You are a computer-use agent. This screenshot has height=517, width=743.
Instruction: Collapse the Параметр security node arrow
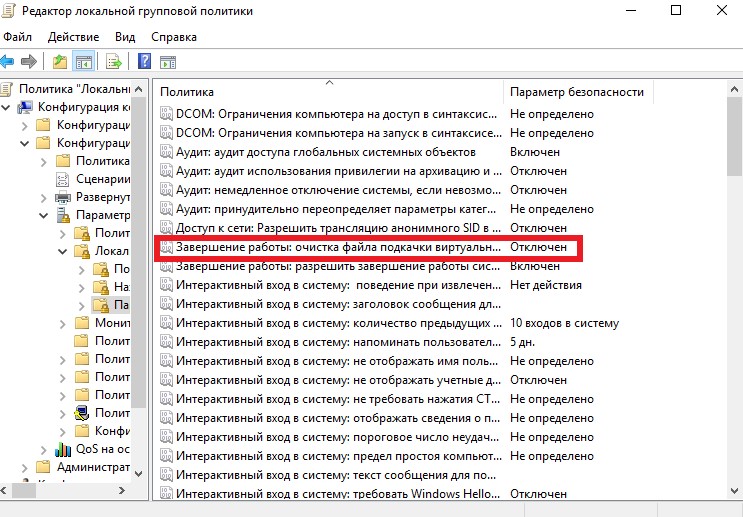tap(44, 216)
